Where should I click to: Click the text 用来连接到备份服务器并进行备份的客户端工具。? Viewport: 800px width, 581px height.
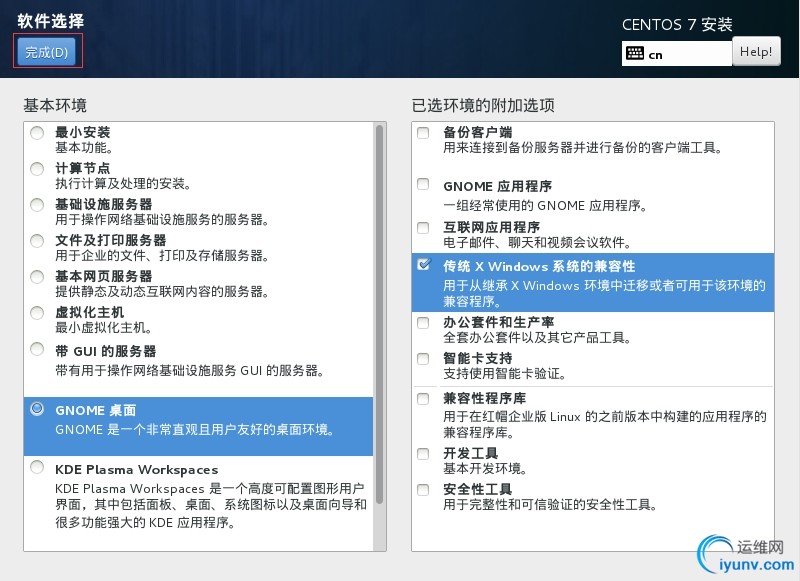pyautogui.click(x=582, y=148)
